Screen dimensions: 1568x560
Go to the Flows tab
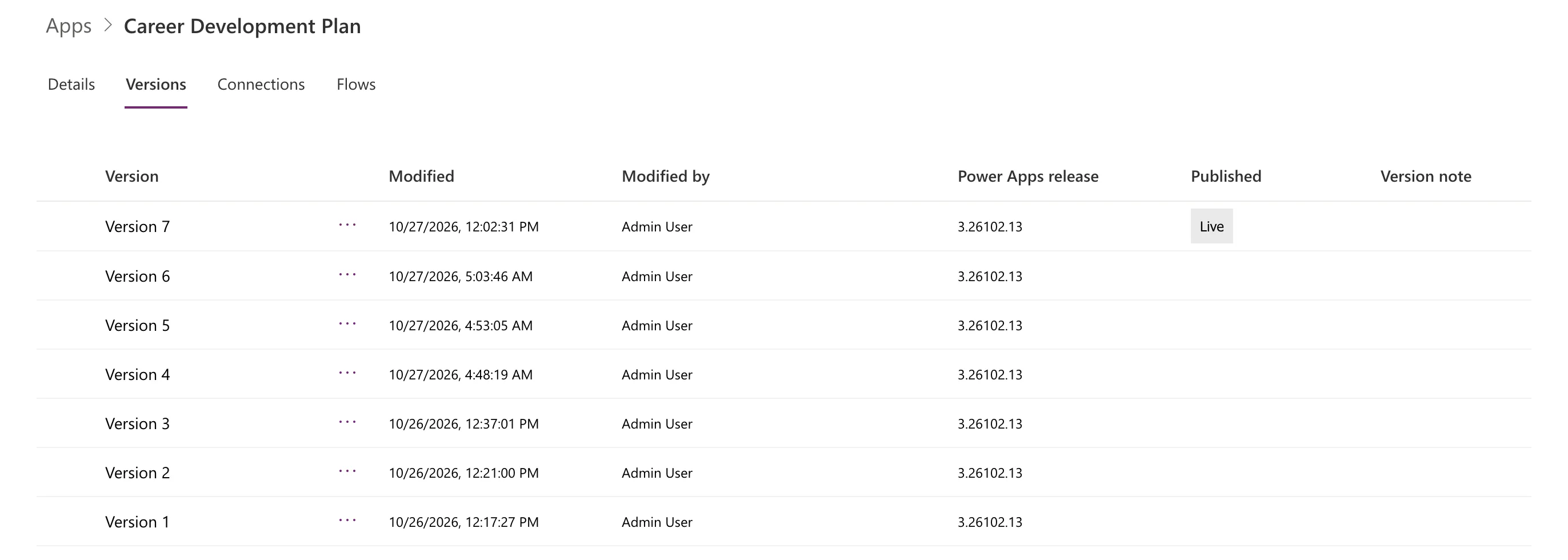tap(356, 84)
